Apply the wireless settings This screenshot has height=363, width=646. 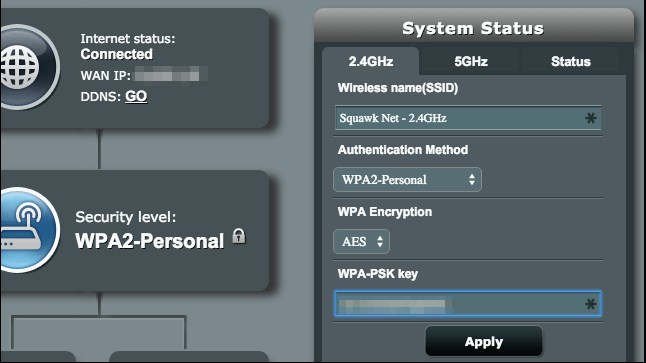click(x=484, y=342)
